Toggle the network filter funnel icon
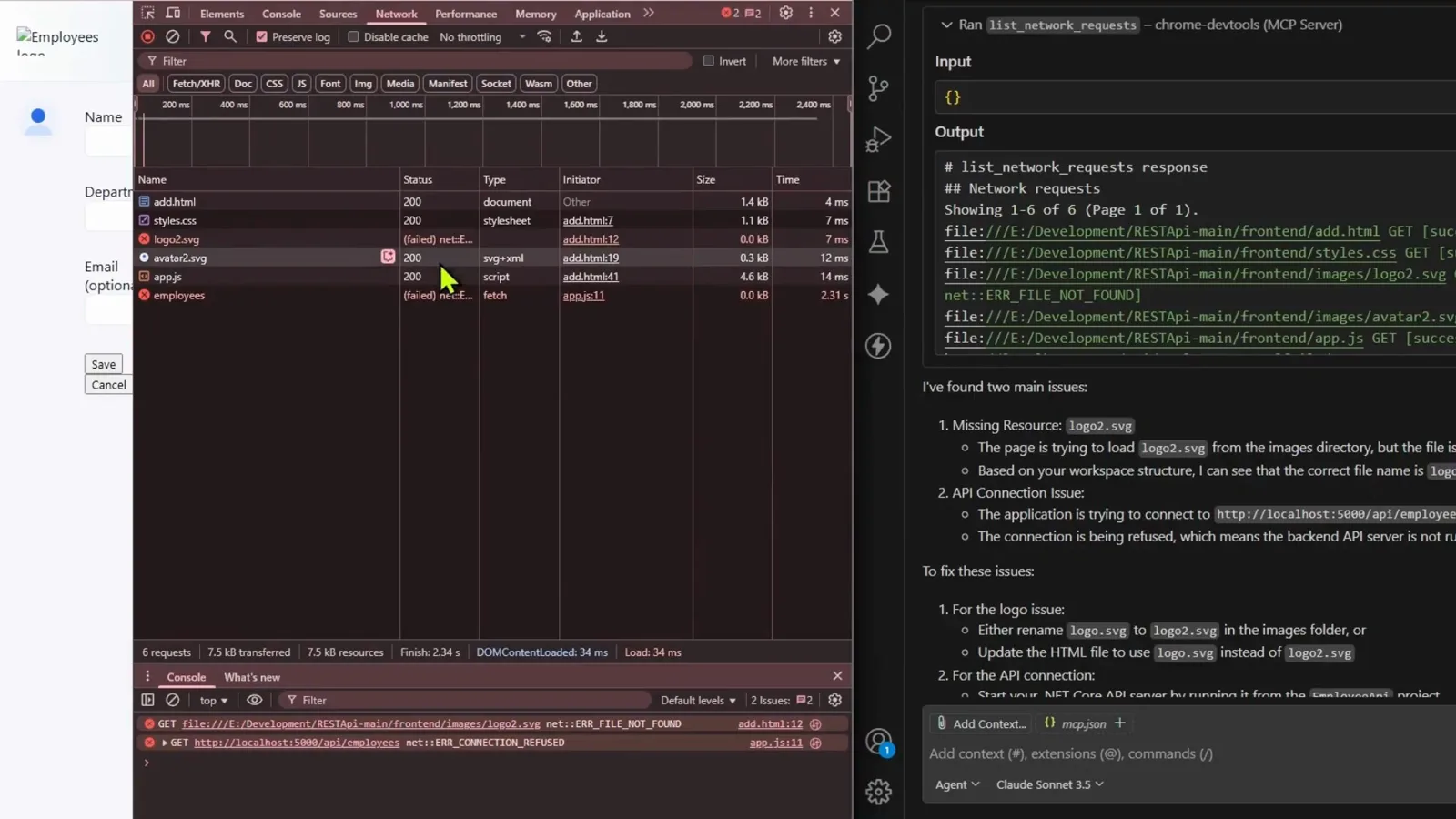This screenshot has width=1456, height=819. pyautogui.click(x=206, y=36)
